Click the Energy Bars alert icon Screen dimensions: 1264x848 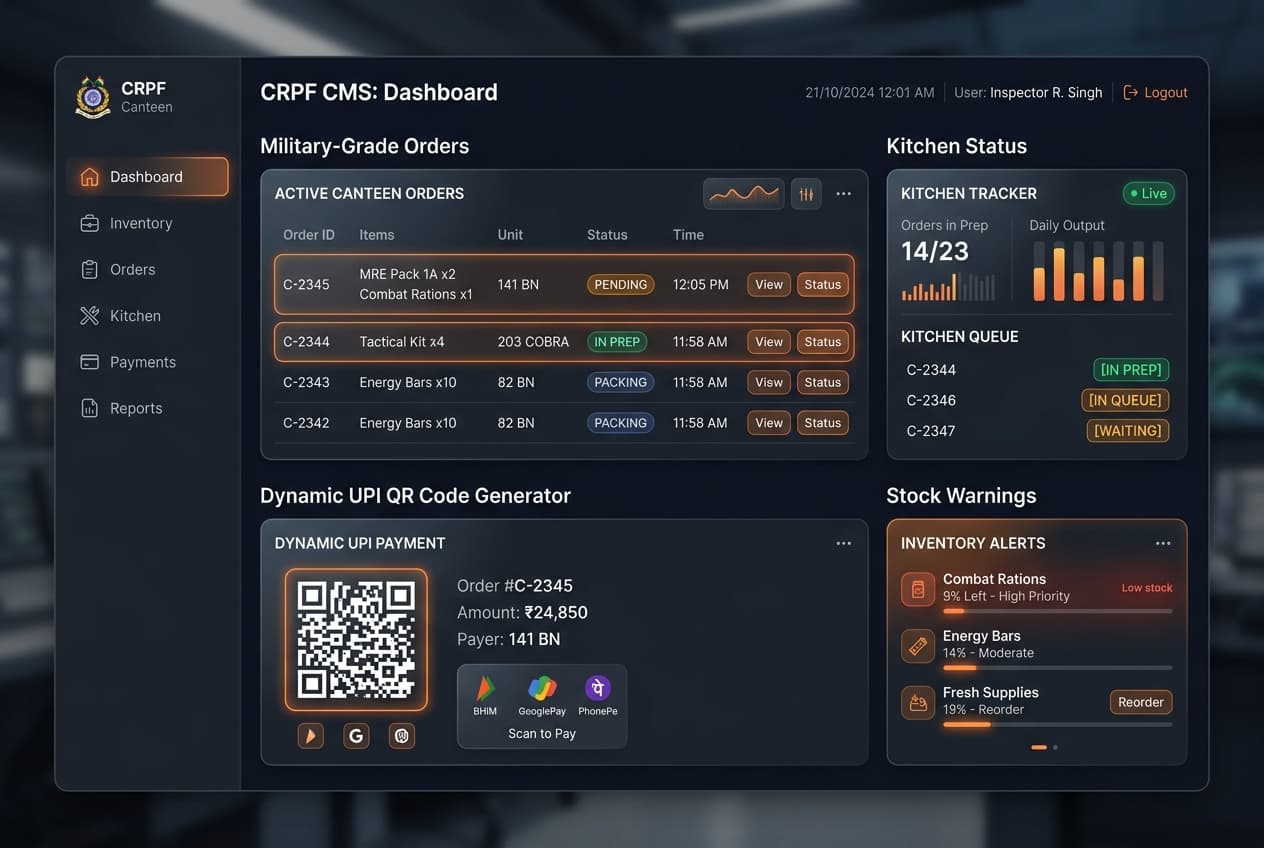(x=918, y=646)
